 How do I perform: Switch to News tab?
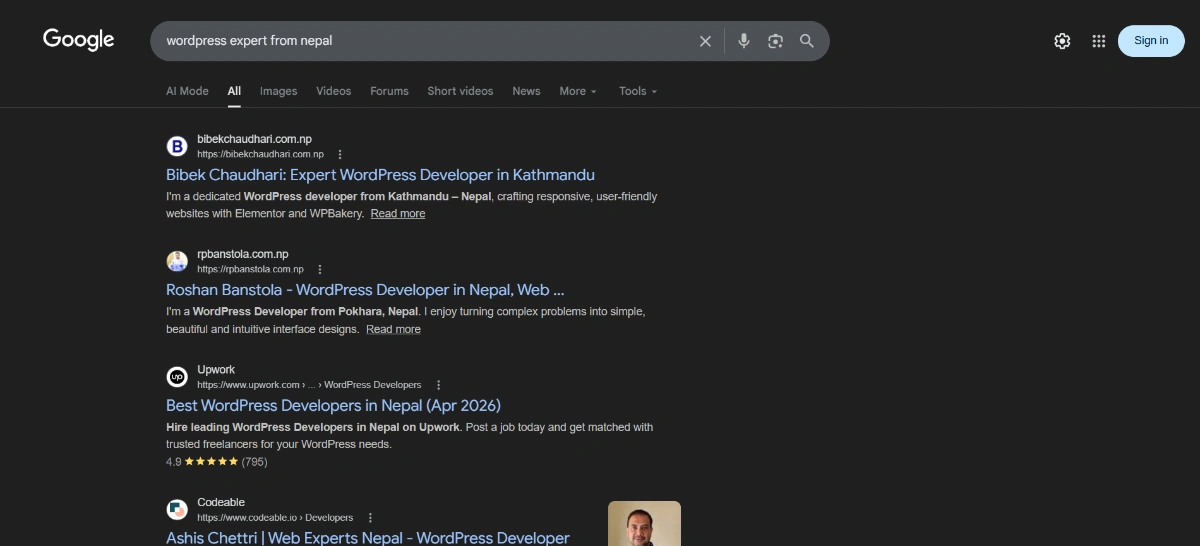tap(526, 91)
